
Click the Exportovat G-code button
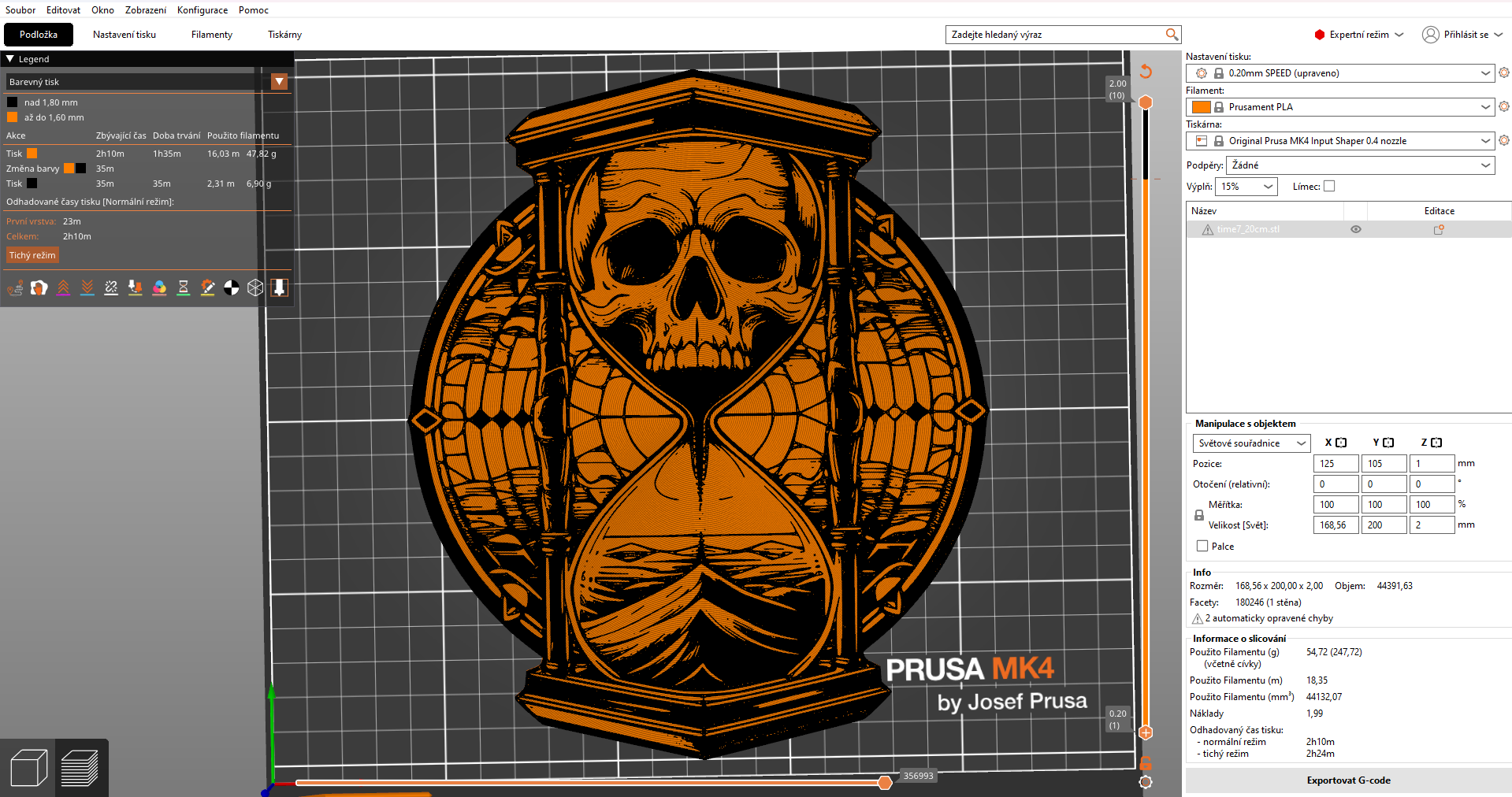[x=1348, y=780]
